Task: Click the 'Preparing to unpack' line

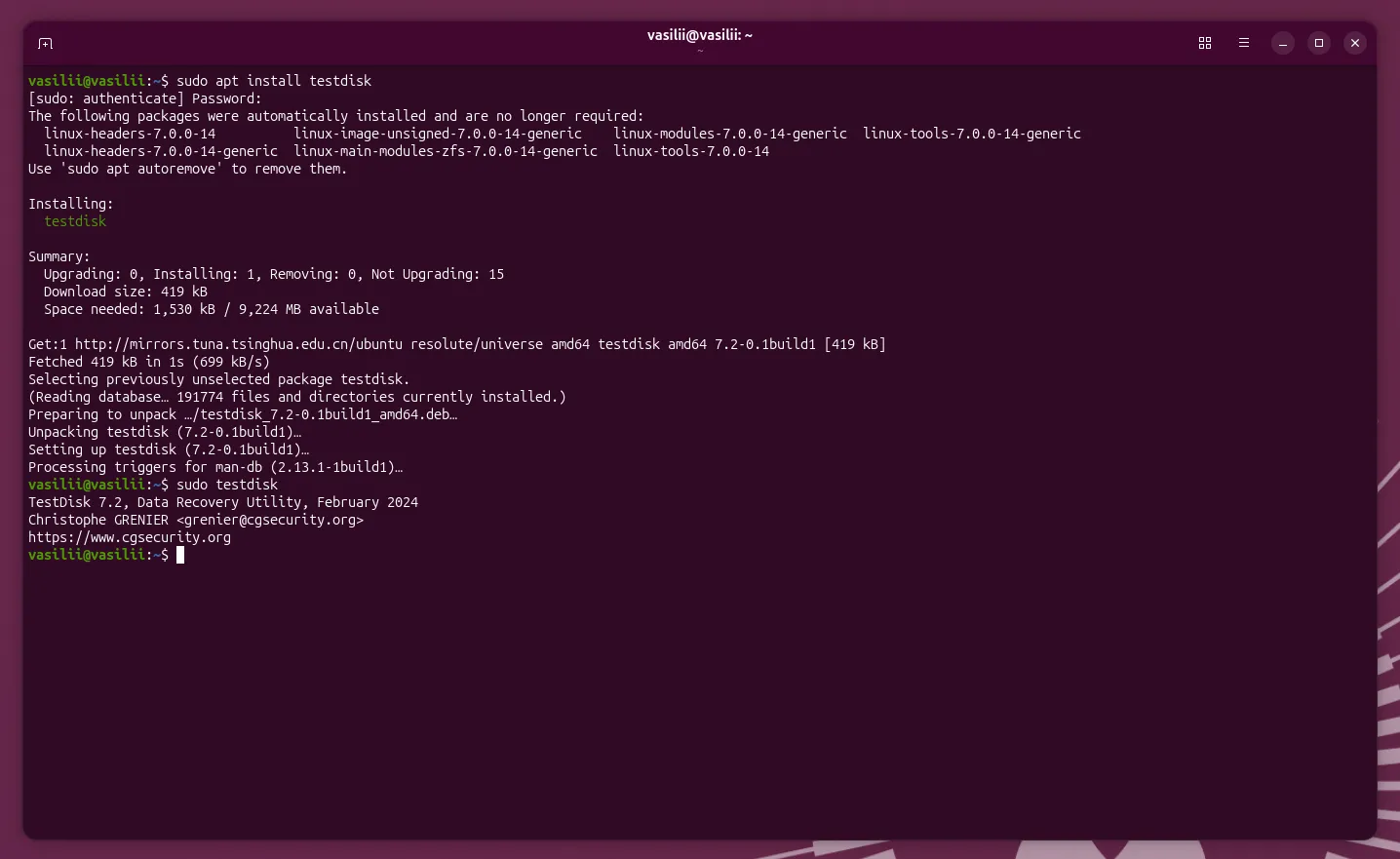Action: [243, 414]
